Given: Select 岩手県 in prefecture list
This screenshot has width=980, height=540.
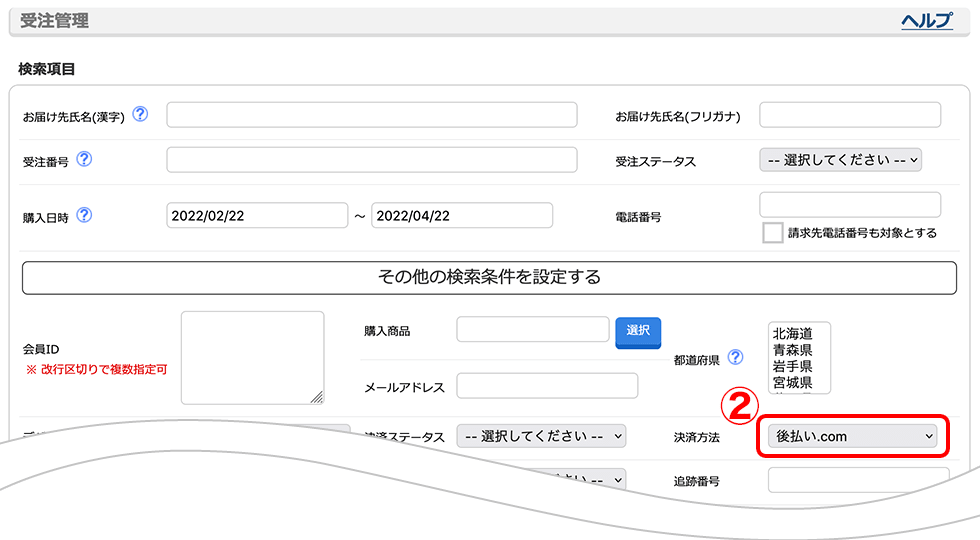Looking at the screenshot, I should (792, 366).
